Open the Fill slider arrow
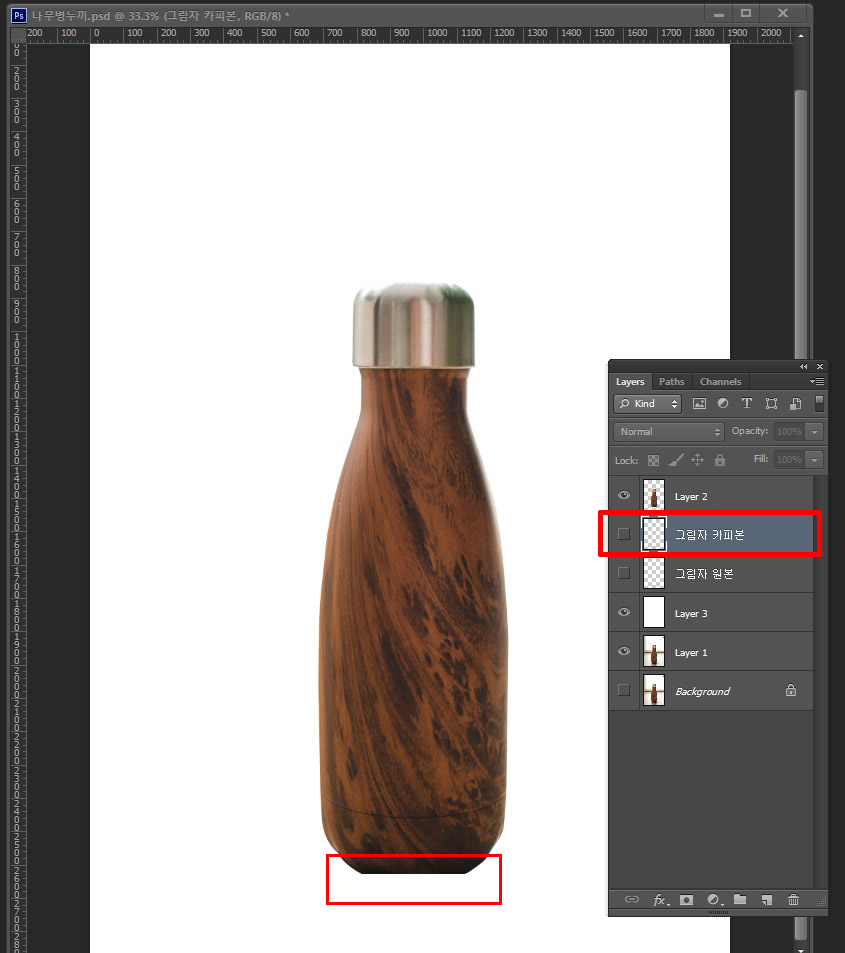Image resolution: width=845 pixels, height=953 pixels. [x=815, y=459]
